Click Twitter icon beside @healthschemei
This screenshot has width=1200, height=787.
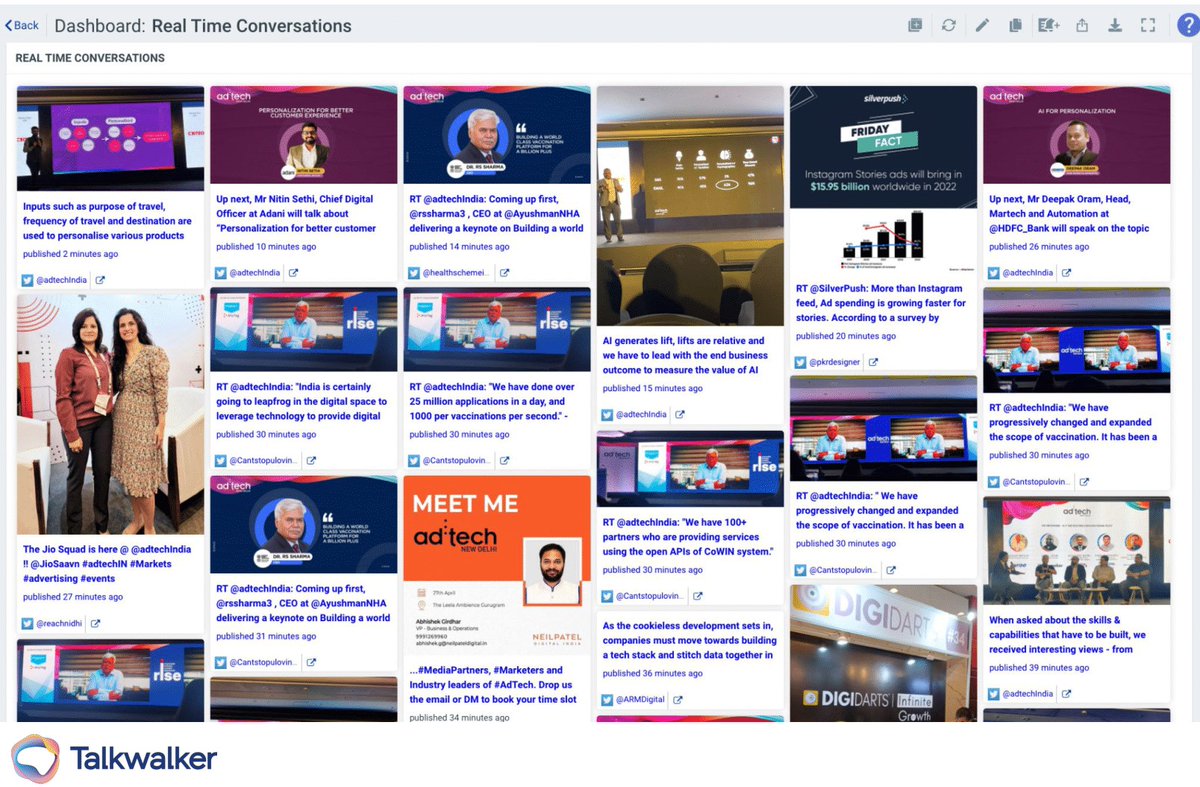pyautogui.click(x=415, y=273)
